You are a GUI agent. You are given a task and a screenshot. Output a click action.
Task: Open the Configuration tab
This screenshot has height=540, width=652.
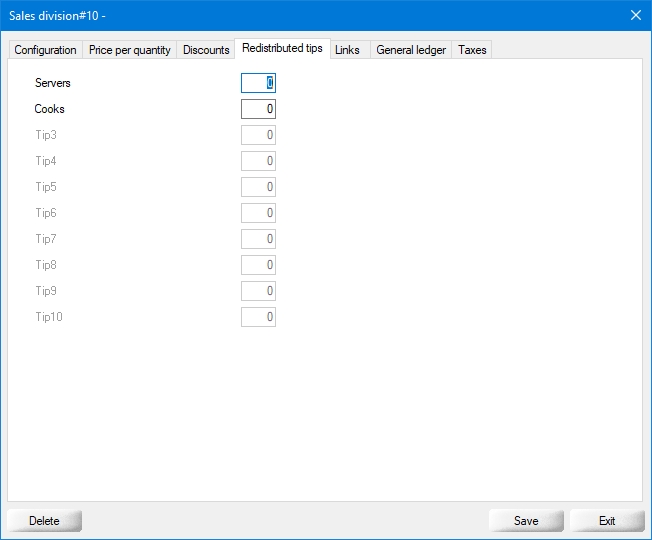[x=45, y=50]
